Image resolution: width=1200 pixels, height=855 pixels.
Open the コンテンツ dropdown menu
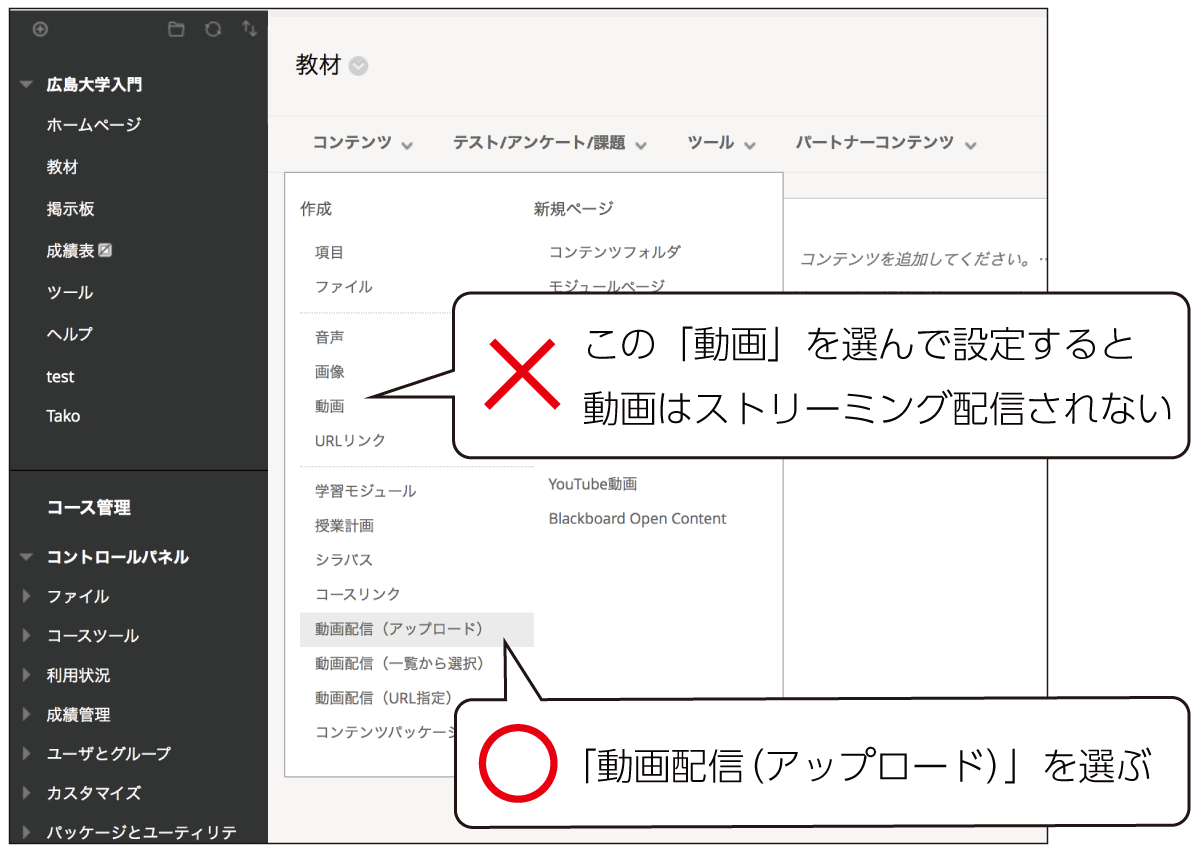point(362,143)
